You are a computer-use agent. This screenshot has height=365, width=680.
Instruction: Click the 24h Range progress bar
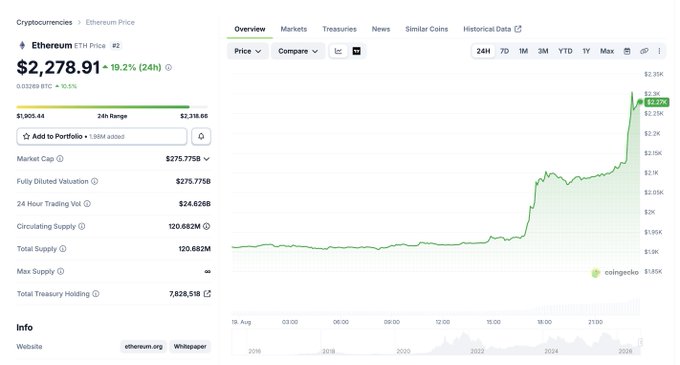click(x=112, y=107)
